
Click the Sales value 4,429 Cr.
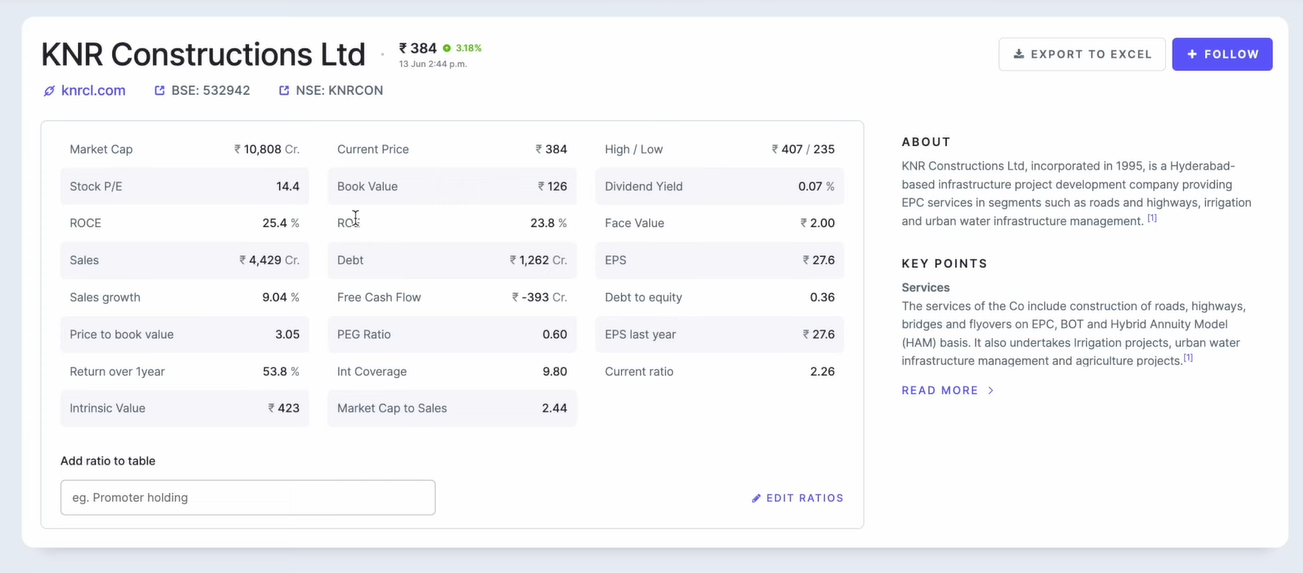click(269, 260)
